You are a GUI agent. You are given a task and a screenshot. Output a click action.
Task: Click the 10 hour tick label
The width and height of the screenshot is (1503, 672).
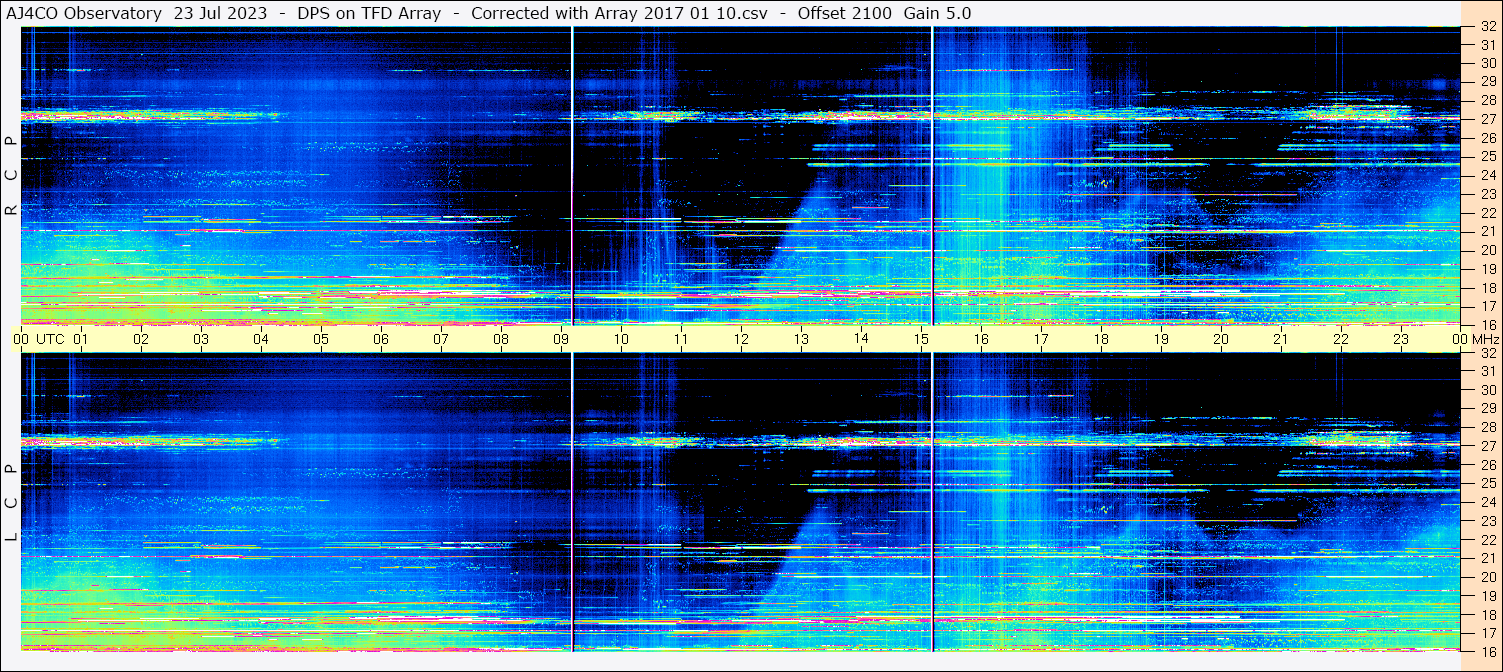(621, 339)
